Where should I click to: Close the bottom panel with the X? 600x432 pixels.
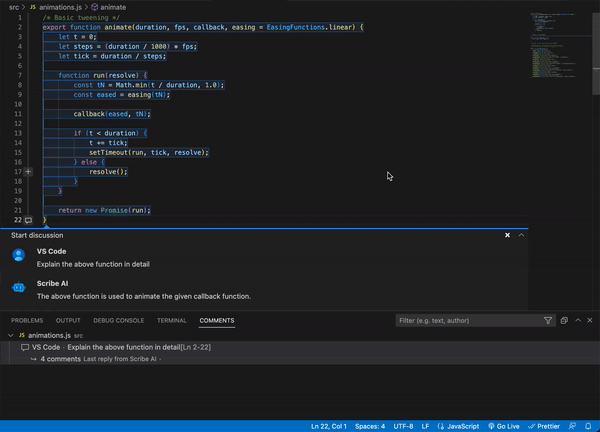[x=590, y=320]
